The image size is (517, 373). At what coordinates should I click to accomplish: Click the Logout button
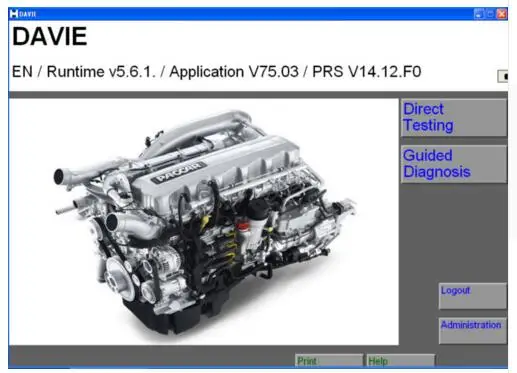(x=473, y=296)
